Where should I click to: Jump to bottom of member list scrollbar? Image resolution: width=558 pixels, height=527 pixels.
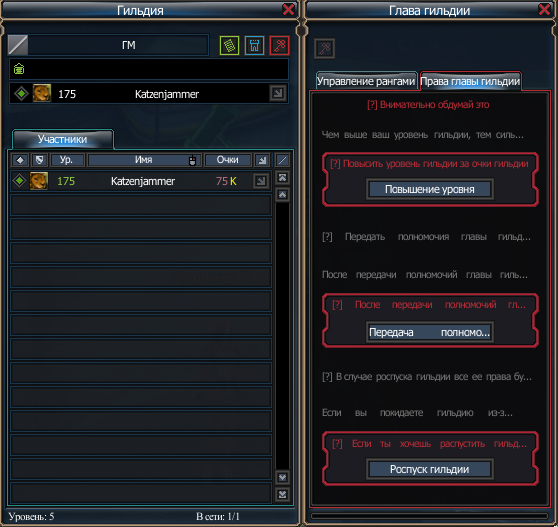(283, 494)
